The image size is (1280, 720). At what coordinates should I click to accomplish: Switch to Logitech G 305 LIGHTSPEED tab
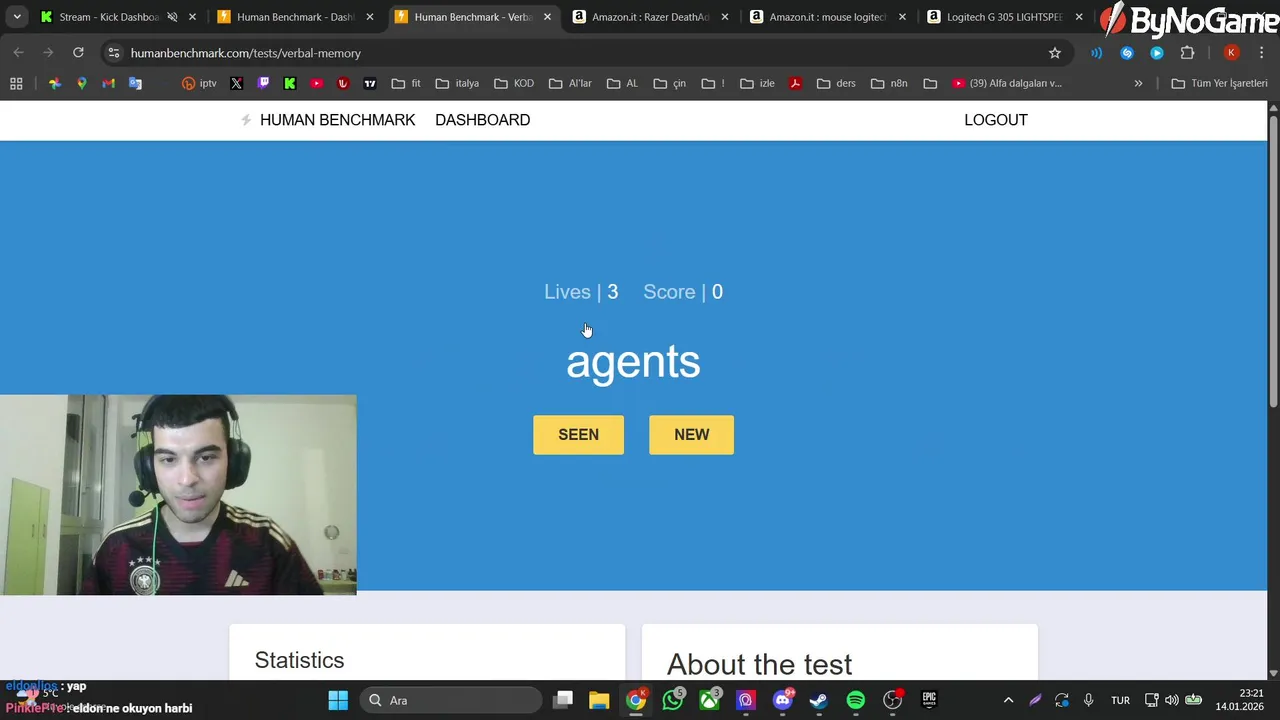1005,17
